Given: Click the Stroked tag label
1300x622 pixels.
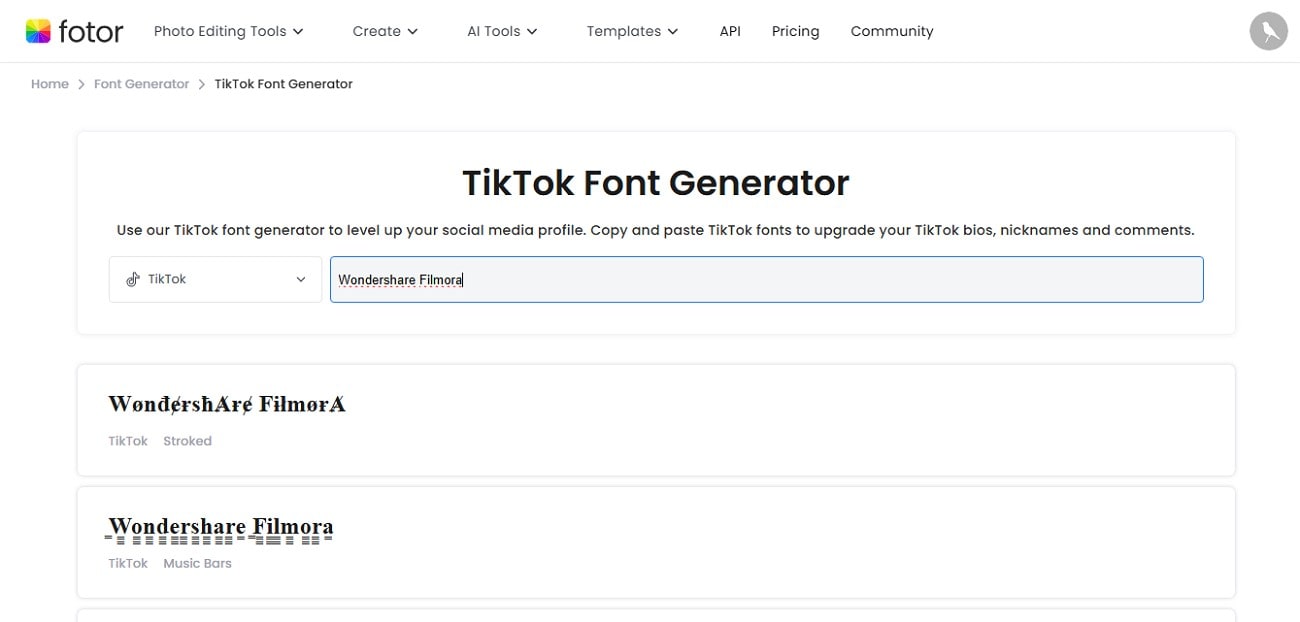Looking at the screenshot, I should point(187,441).
